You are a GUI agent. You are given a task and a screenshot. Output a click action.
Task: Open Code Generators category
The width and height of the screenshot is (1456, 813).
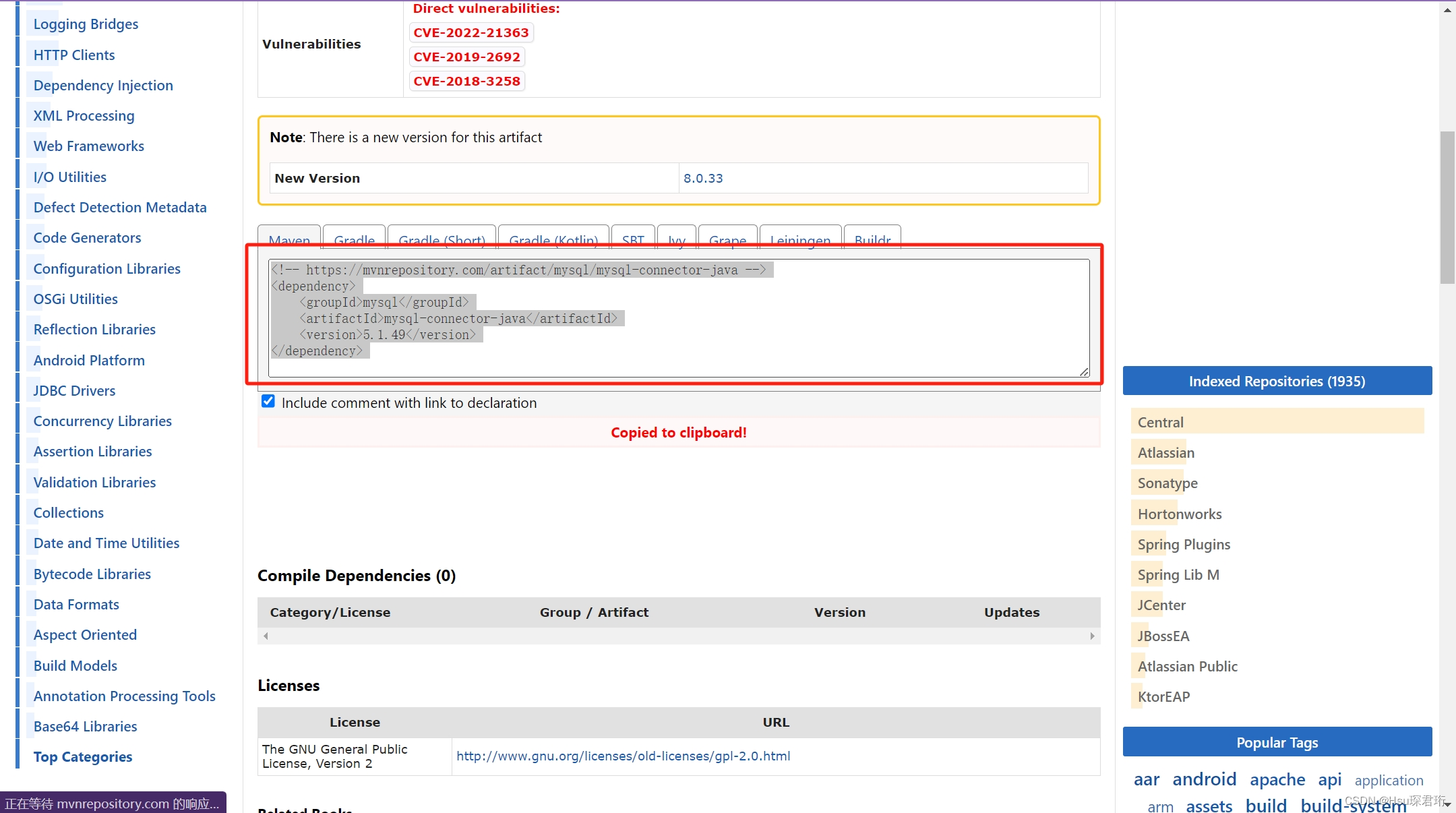pyautogui.click(x=87, y=237)
